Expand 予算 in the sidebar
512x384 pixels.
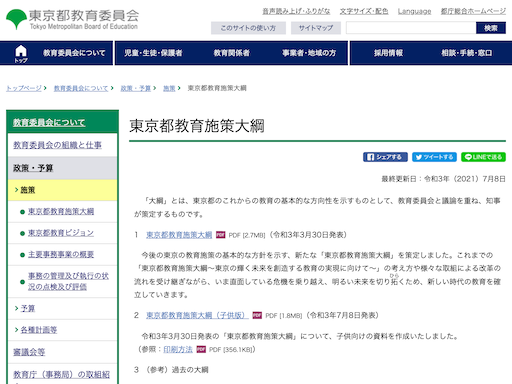(x=28, y=308)
